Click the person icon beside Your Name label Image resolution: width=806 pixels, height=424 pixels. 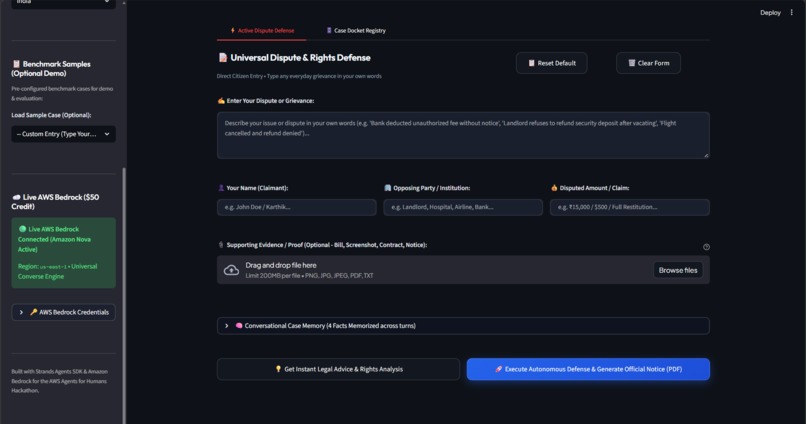pyautogui.click(x=221, y=188)
